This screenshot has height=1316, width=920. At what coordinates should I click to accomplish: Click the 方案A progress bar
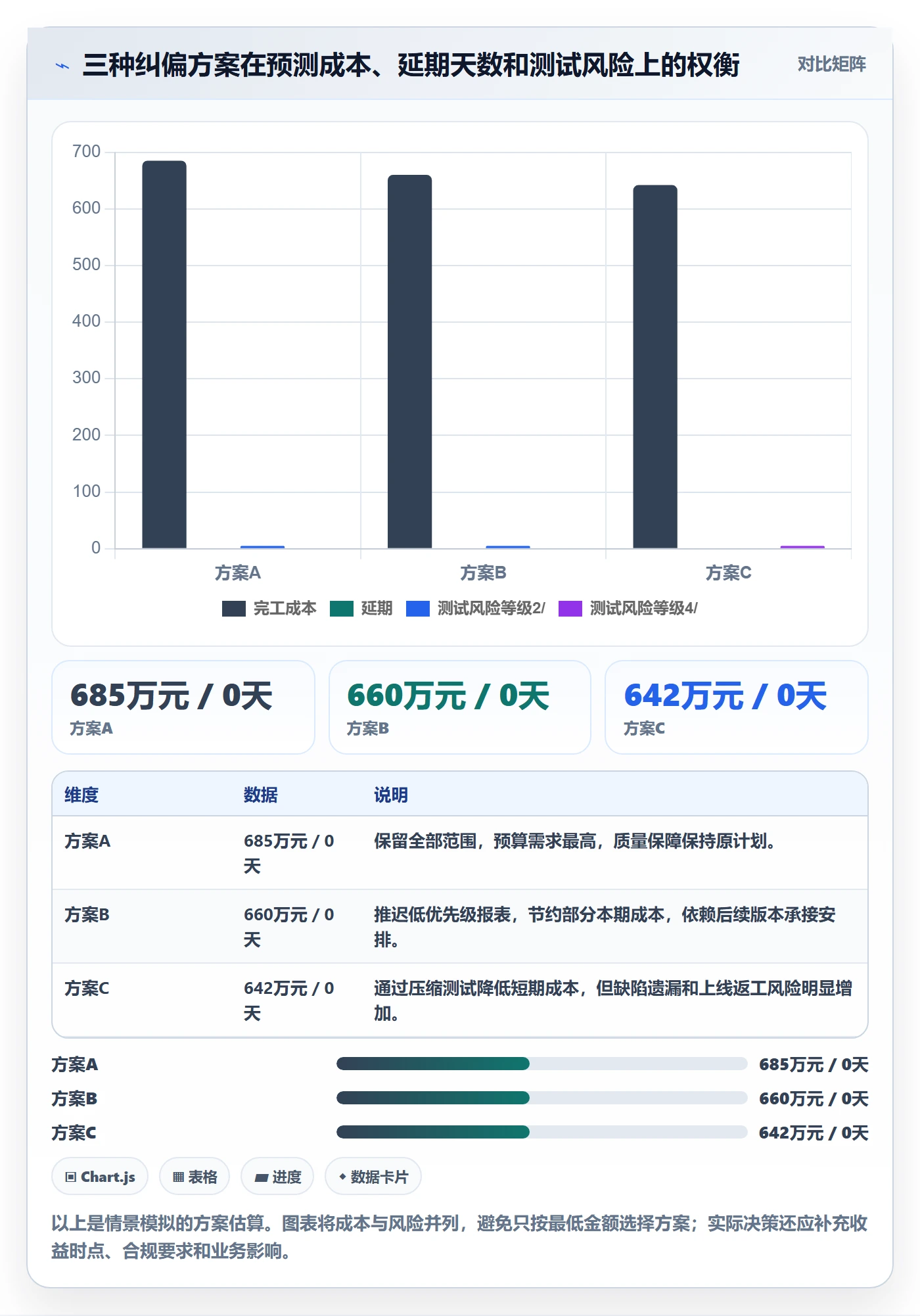click(x=542, y=1064)
